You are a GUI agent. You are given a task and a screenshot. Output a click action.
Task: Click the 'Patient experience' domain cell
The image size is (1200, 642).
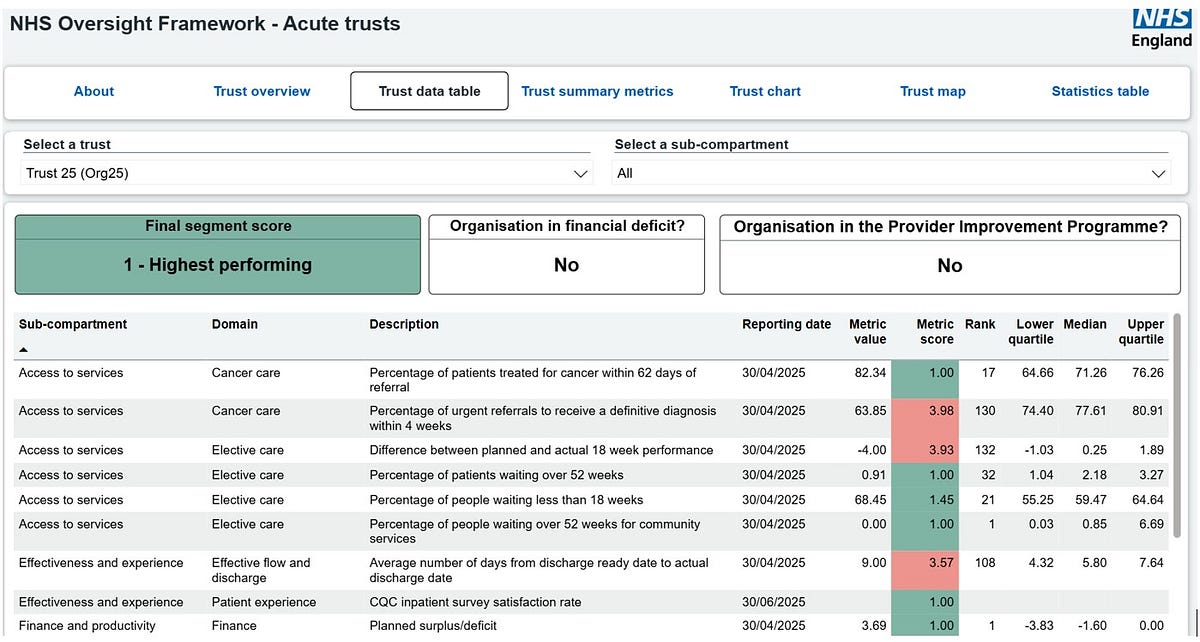click(x=264, y=602)
